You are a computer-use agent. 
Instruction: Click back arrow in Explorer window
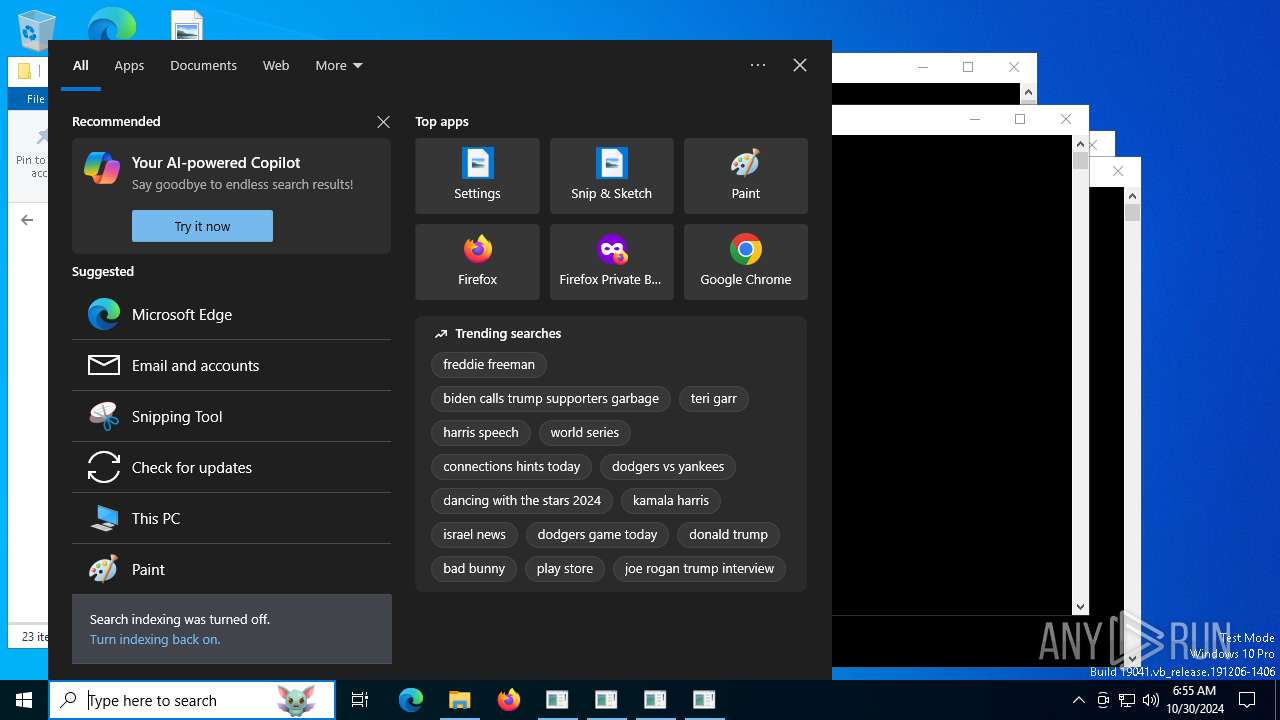[x=27, y=220]
